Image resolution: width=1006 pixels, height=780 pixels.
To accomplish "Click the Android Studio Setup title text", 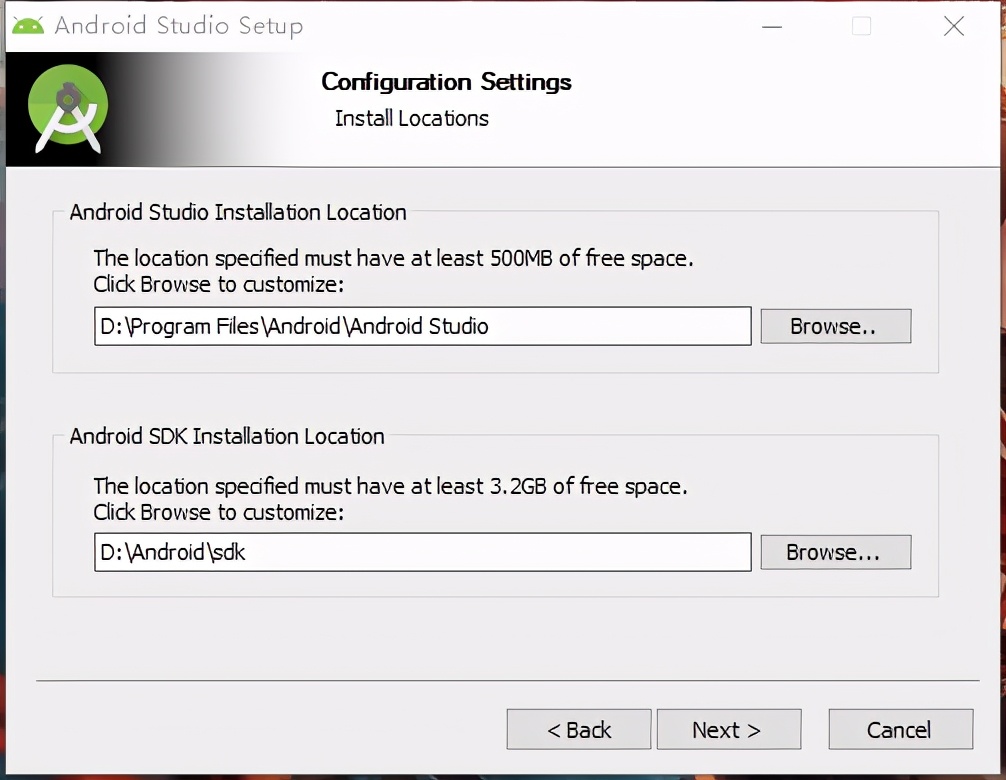I will (179, 26).
